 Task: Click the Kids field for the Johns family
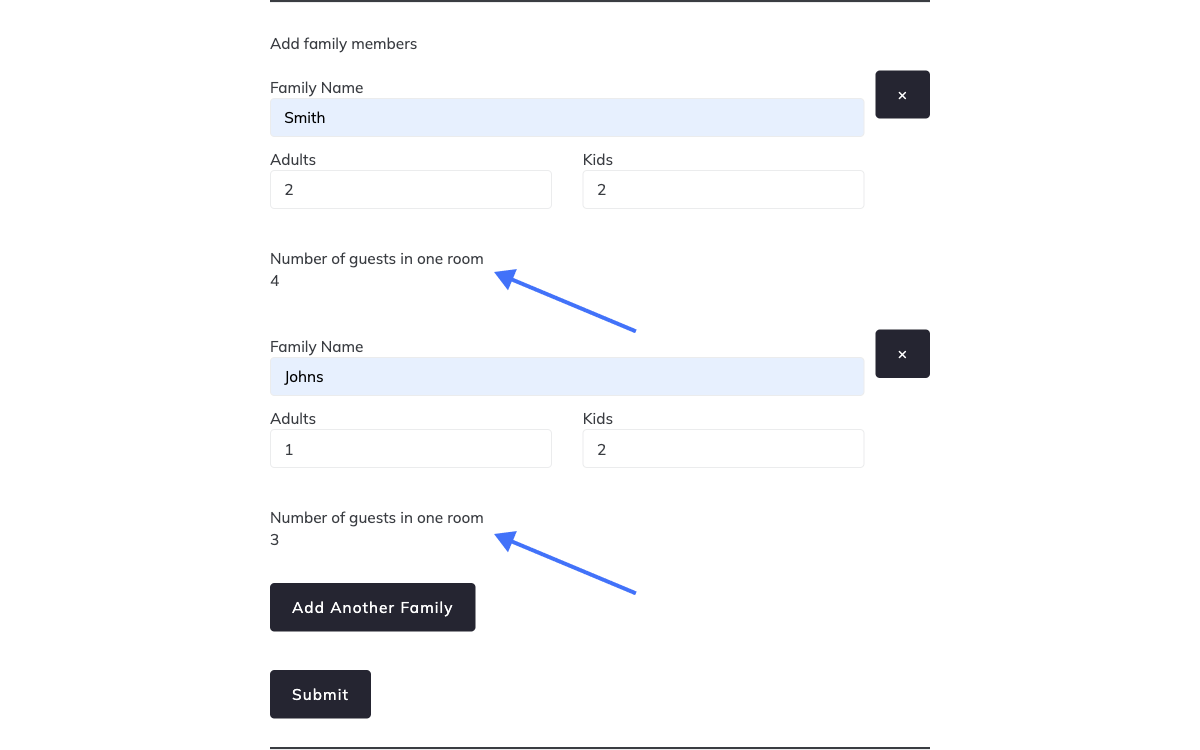[723, 448]
